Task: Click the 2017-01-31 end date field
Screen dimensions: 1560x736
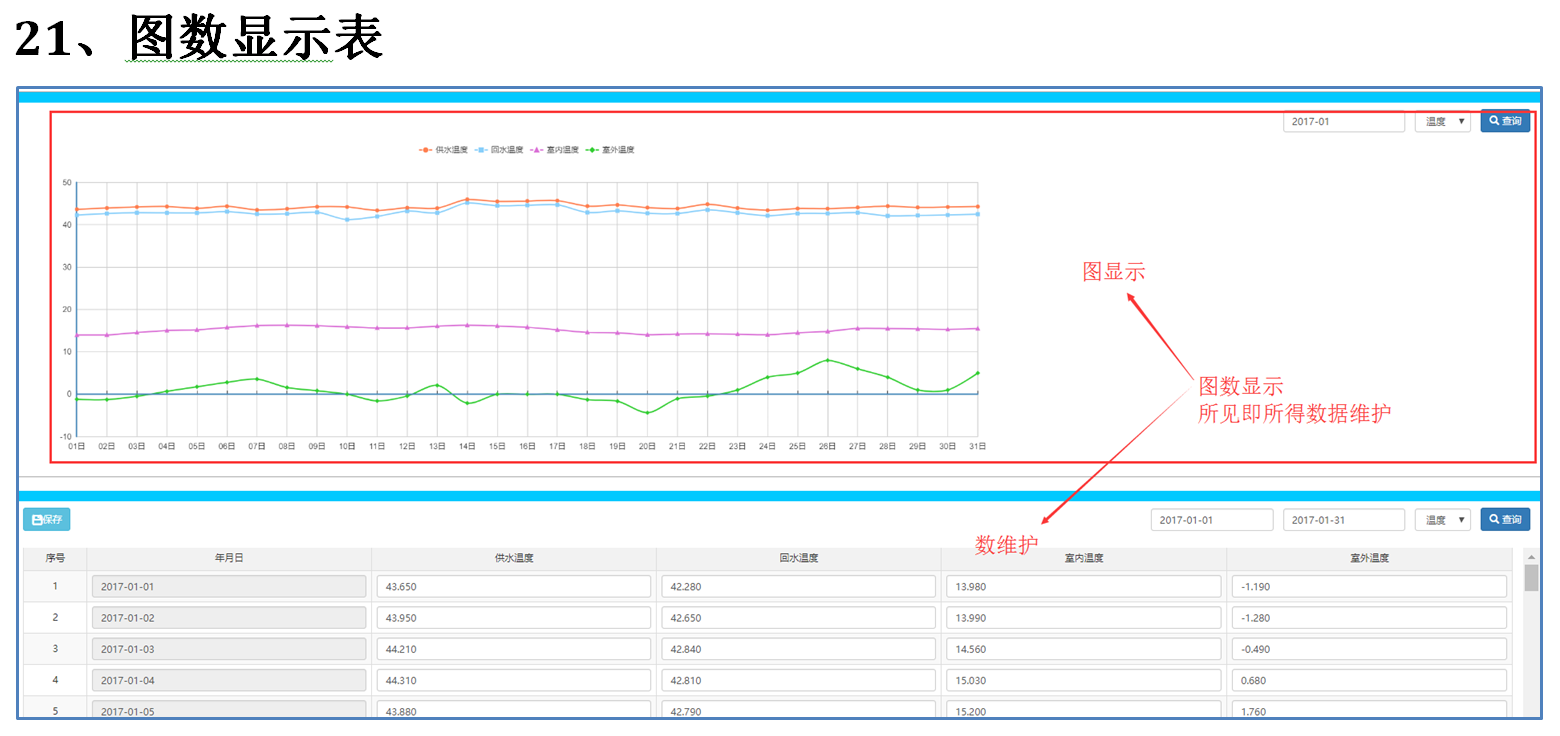Action: click(x=1345, y=520)
